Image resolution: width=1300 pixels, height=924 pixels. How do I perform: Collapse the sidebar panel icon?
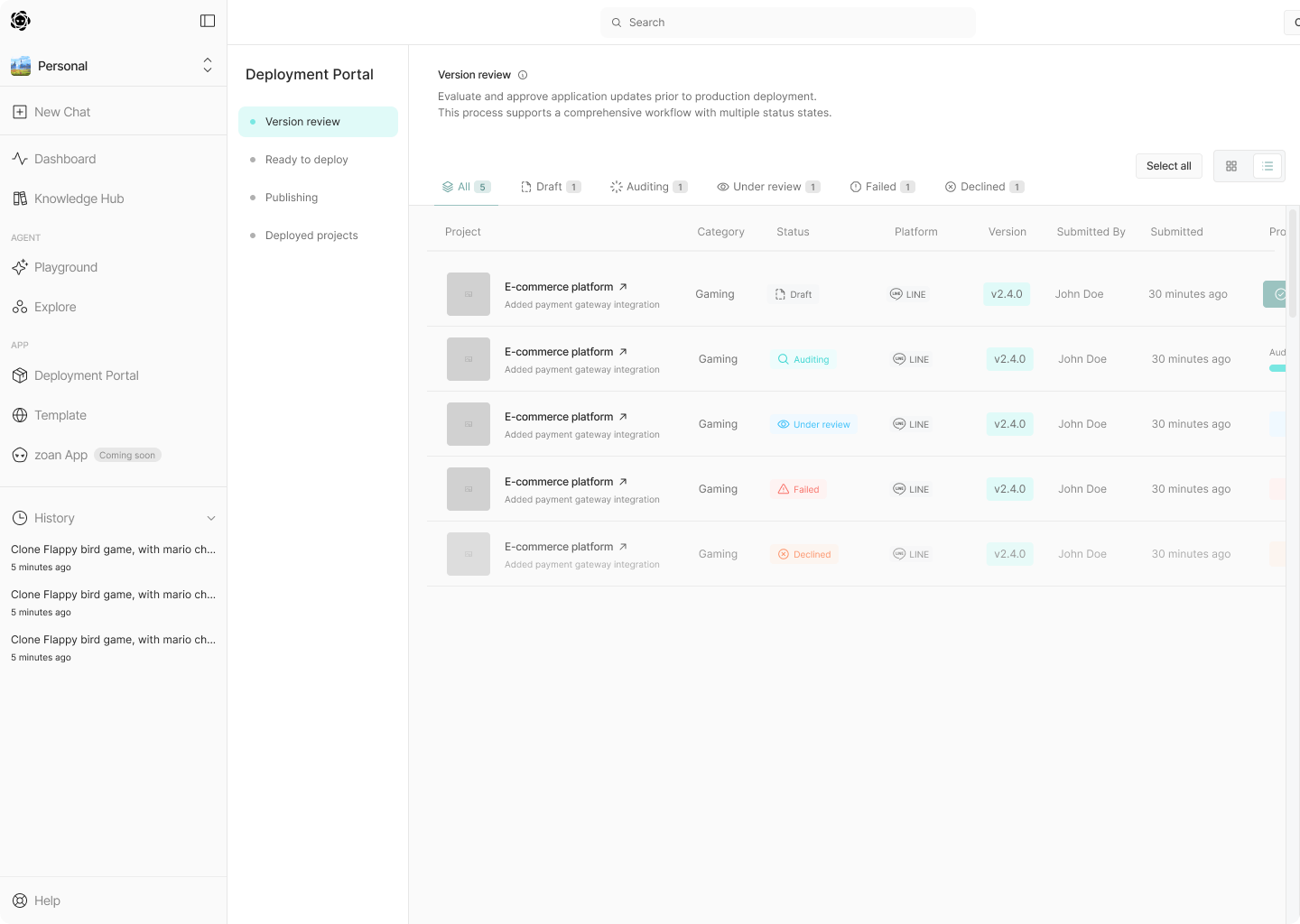(x=208, y=21)
